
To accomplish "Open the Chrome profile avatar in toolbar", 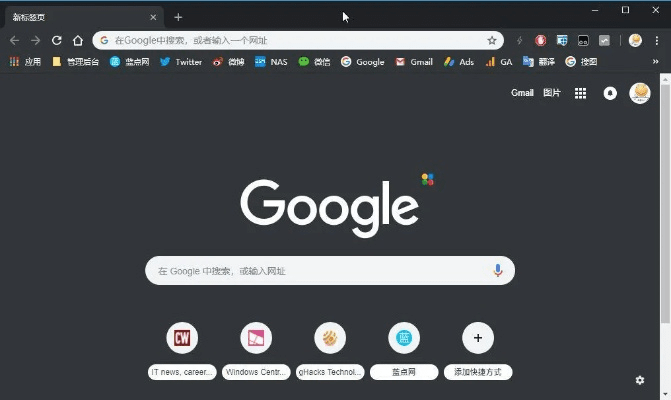I will 635,41.
